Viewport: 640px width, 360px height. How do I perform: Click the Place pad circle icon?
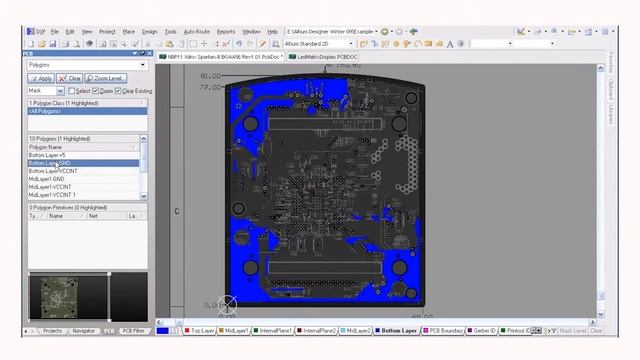396,44
